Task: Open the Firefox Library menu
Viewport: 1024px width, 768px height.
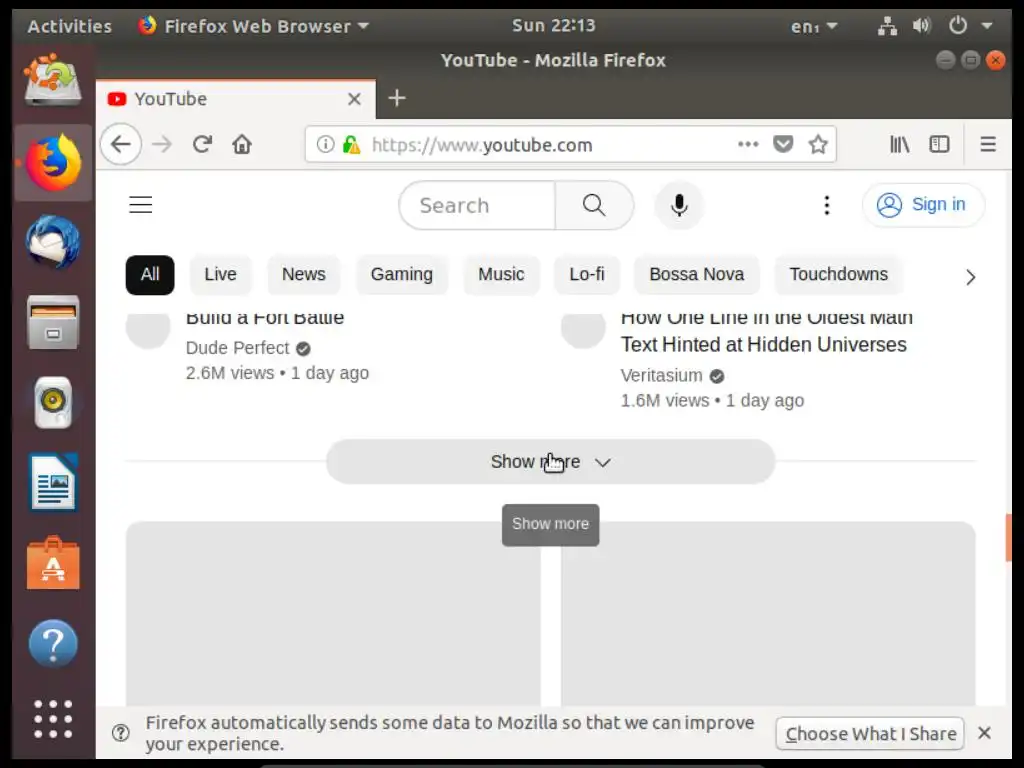Action: point(900,144)
